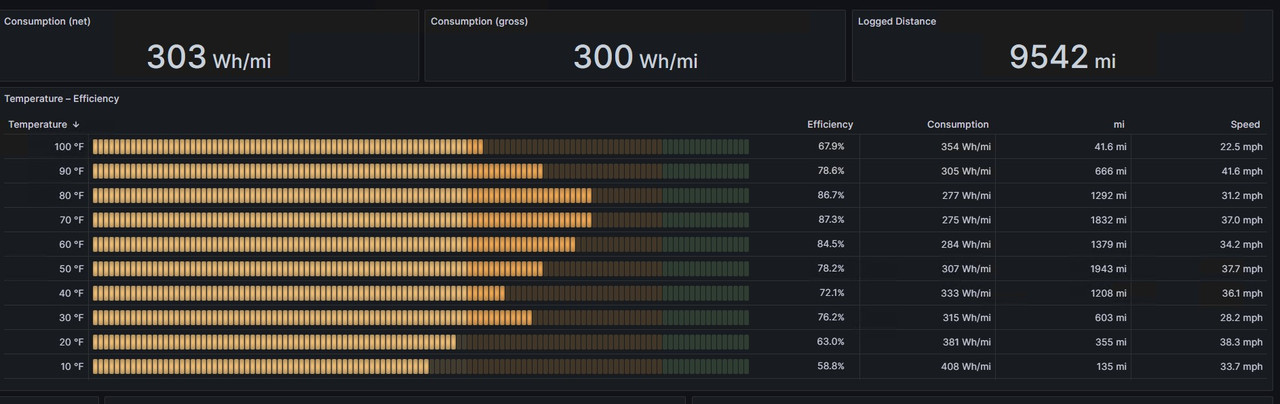The height and width of the screenshot is (404, 1280).
Task: Click the 9542 mi logged distance value
Action: (1062, 57)
